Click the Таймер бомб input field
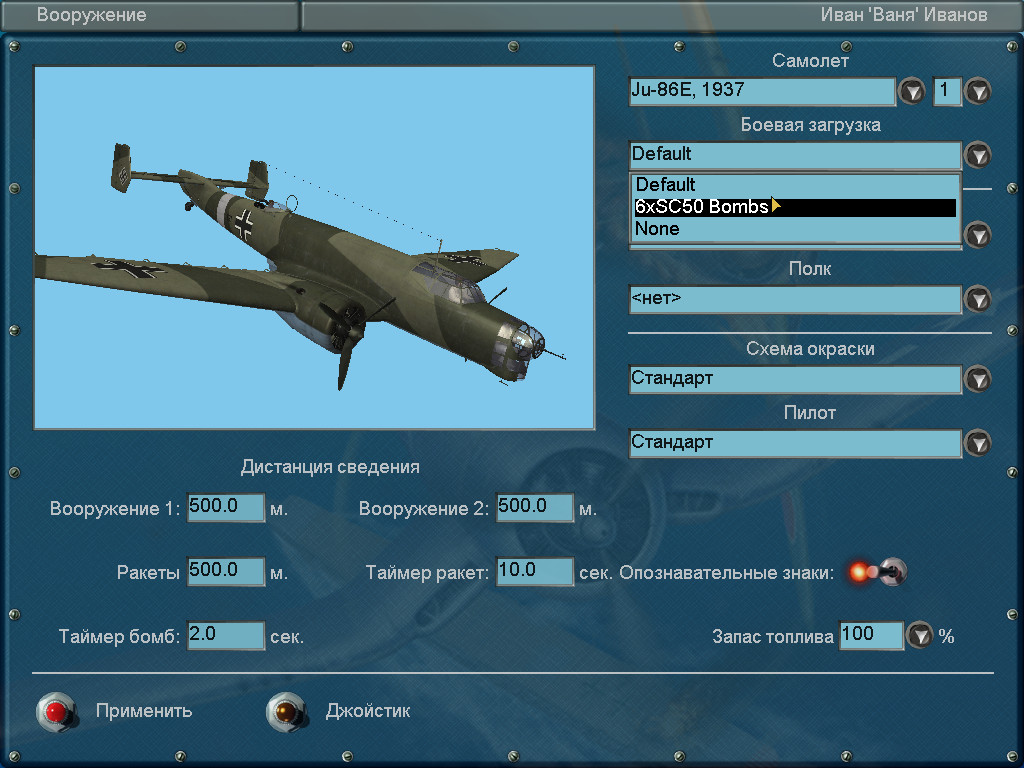1024x768 pixels. (x=226, y=635)
